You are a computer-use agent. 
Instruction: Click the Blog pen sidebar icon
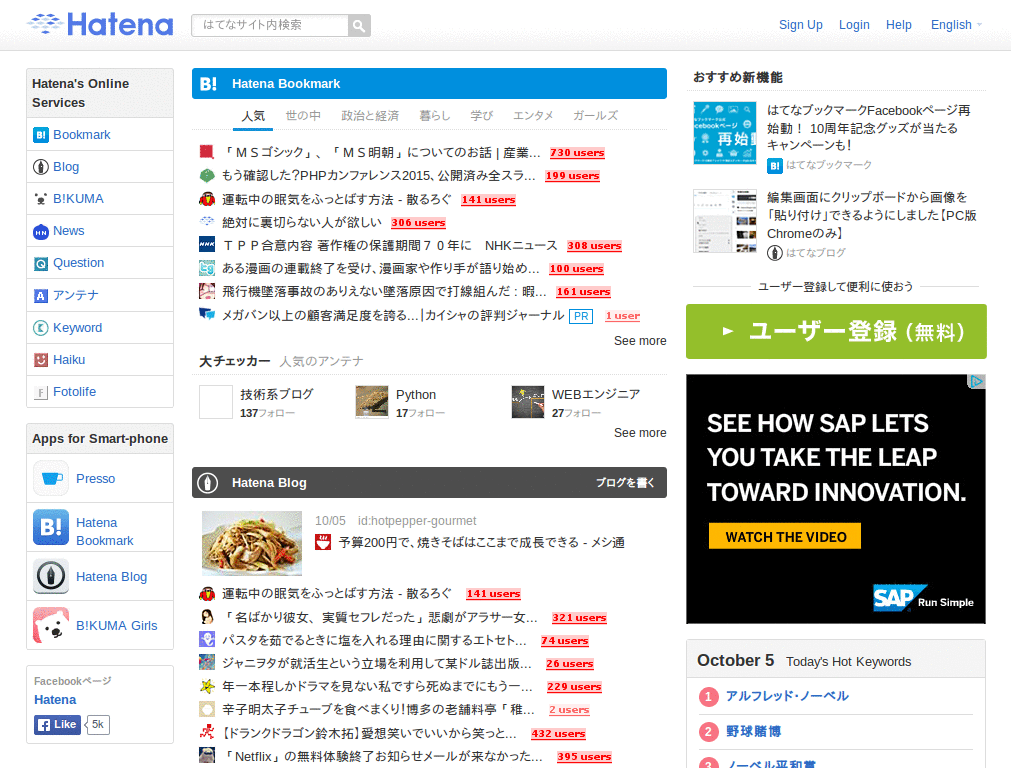coord(40,167)
